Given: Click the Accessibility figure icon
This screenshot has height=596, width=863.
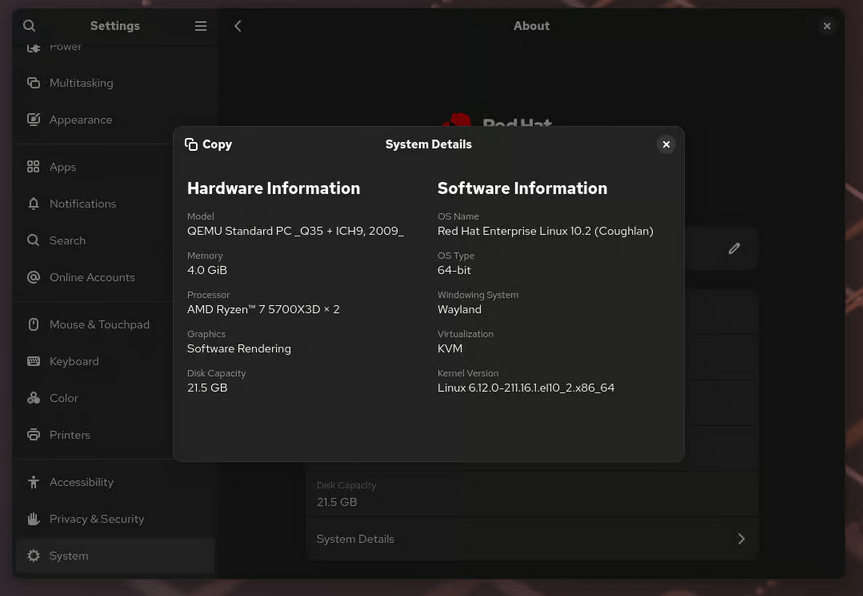Looking at the screenshot, I should (x=34, y=482).
